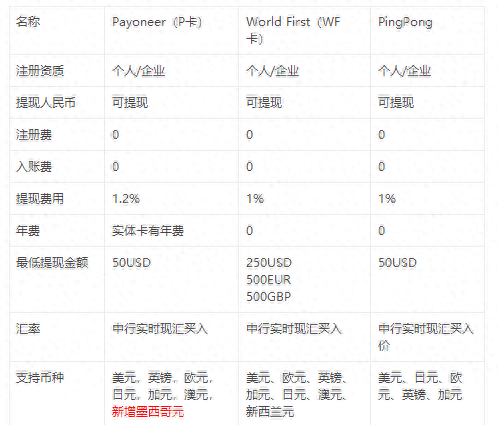Viewport: 498px width, 425px height.
Task: Click Payoneer's '0' in 入账费 row
Action: pos(115,167)
